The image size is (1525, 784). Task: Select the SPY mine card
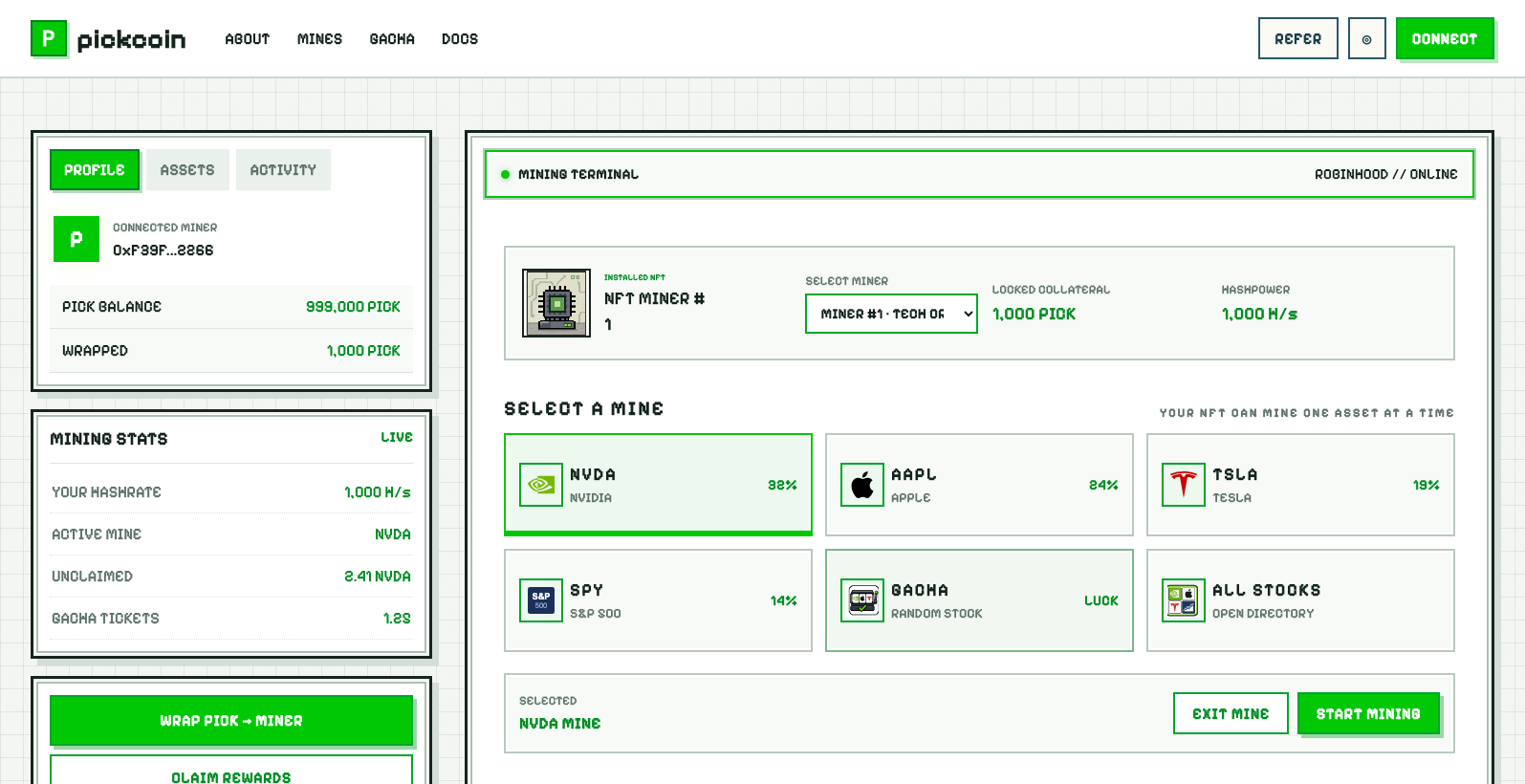(x=658, y=600)
